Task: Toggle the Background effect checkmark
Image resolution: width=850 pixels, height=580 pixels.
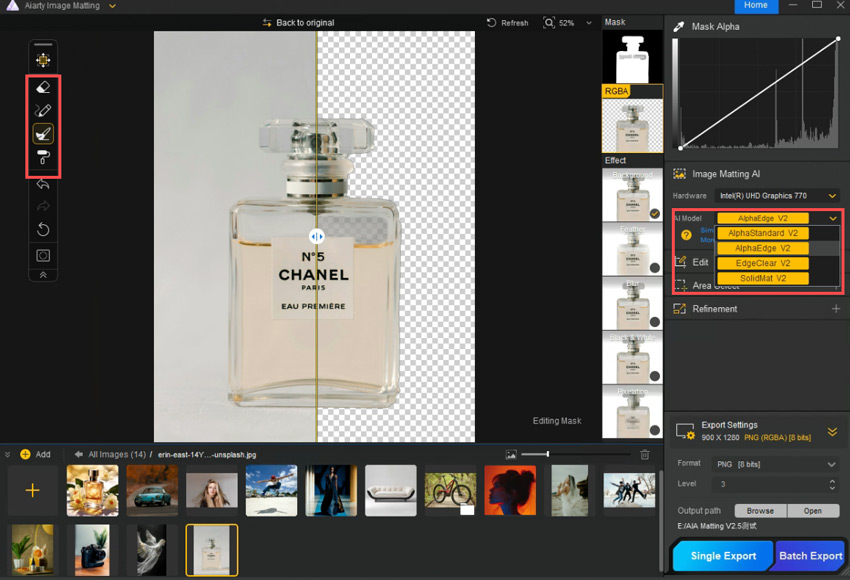Action: tap(655, 214)
